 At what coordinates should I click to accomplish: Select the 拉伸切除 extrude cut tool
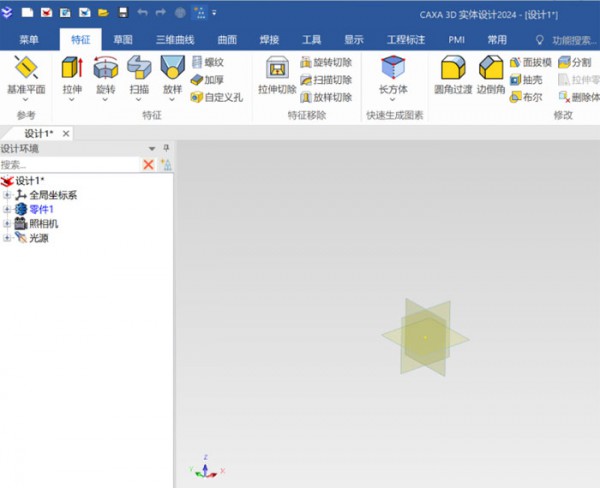click(x=277, y=75)
